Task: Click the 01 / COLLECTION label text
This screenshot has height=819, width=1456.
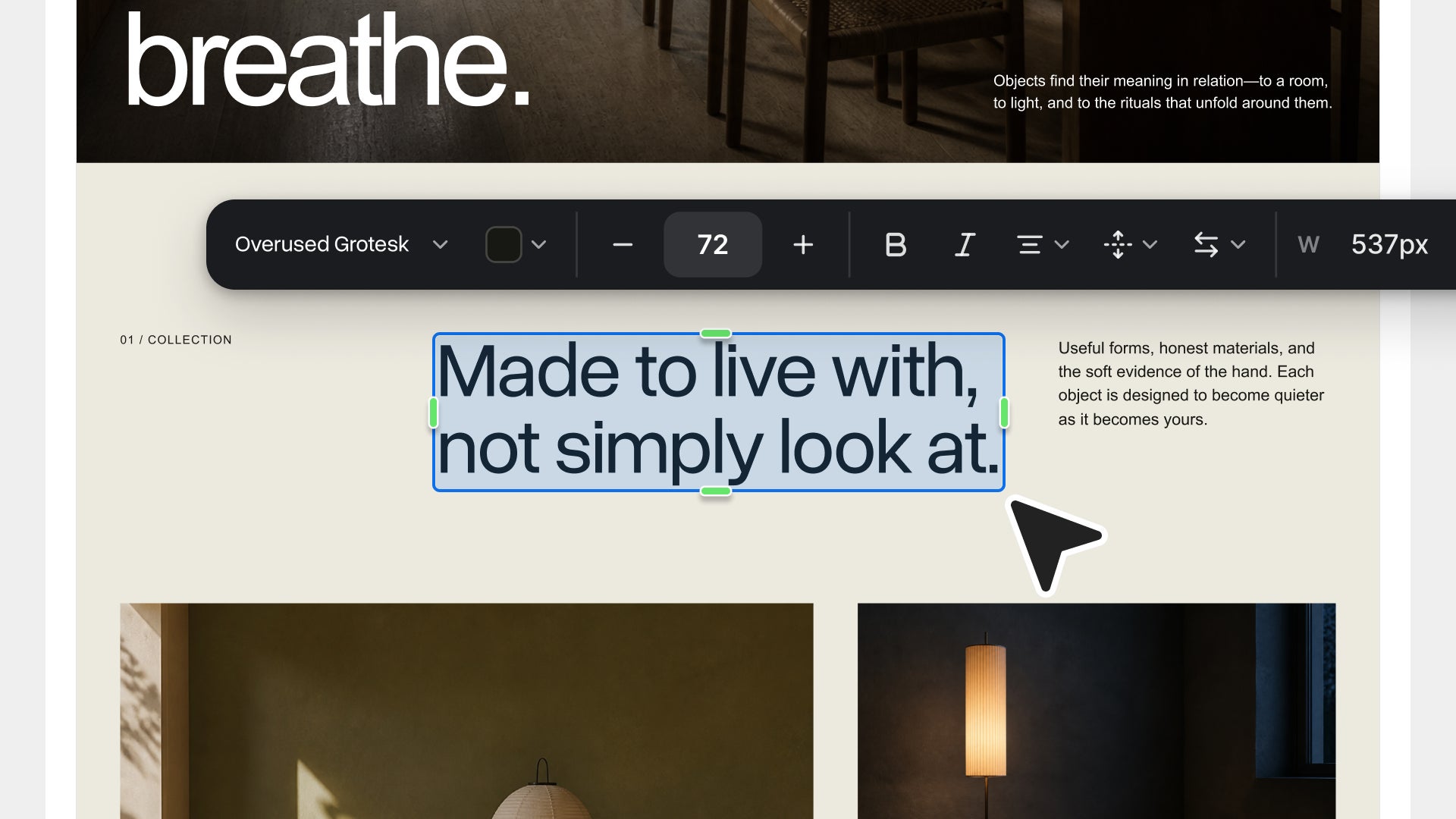Action: (176, 340)
